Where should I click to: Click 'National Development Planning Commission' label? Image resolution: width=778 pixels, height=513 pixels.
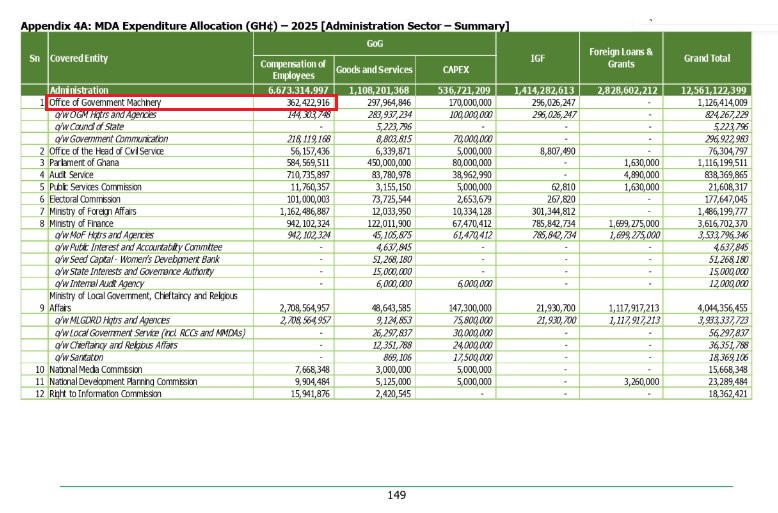click(123, 382)
